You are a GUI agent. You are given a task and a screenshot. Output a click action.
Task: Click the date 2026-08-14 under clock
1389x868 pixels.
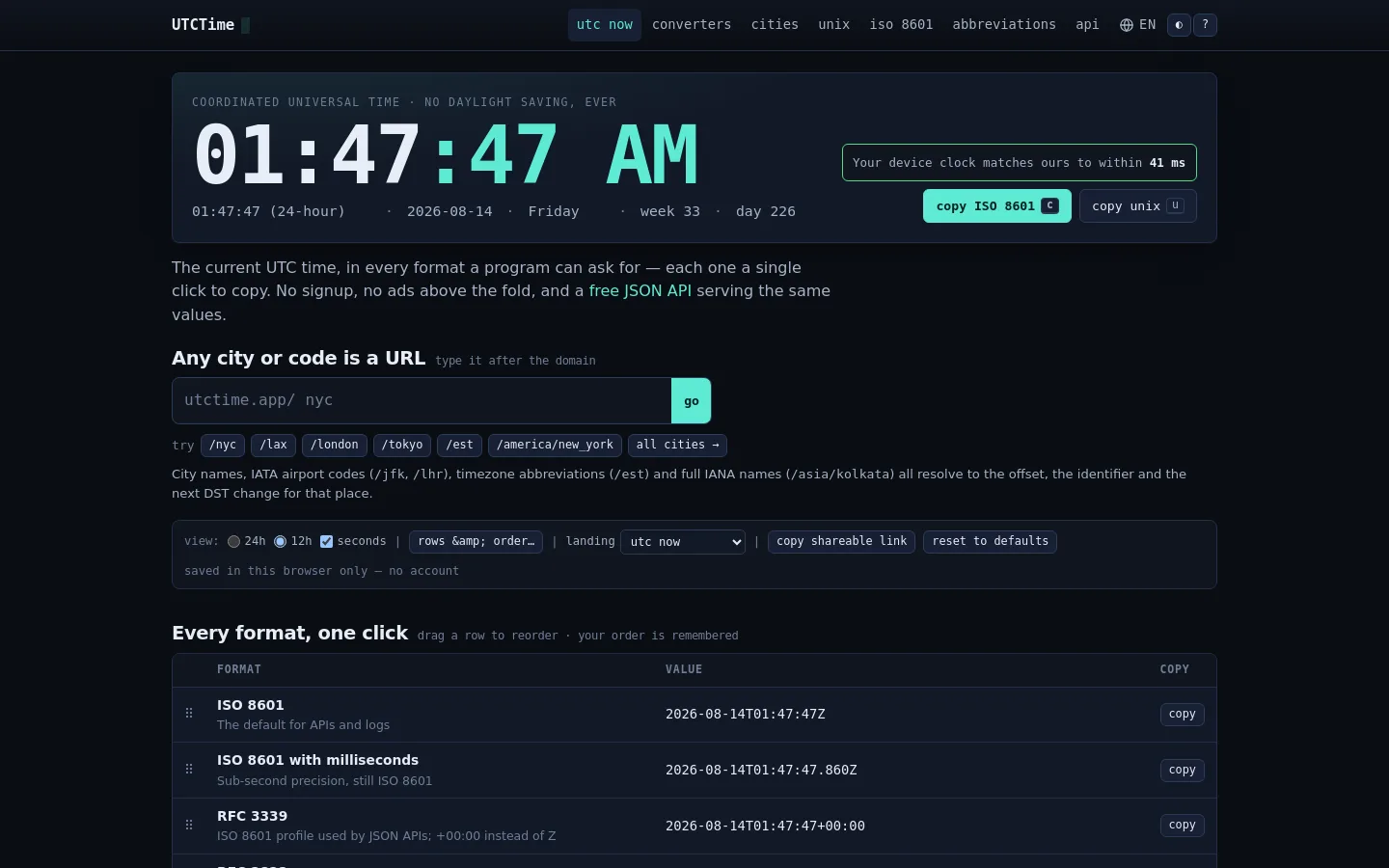pos(449,212)
